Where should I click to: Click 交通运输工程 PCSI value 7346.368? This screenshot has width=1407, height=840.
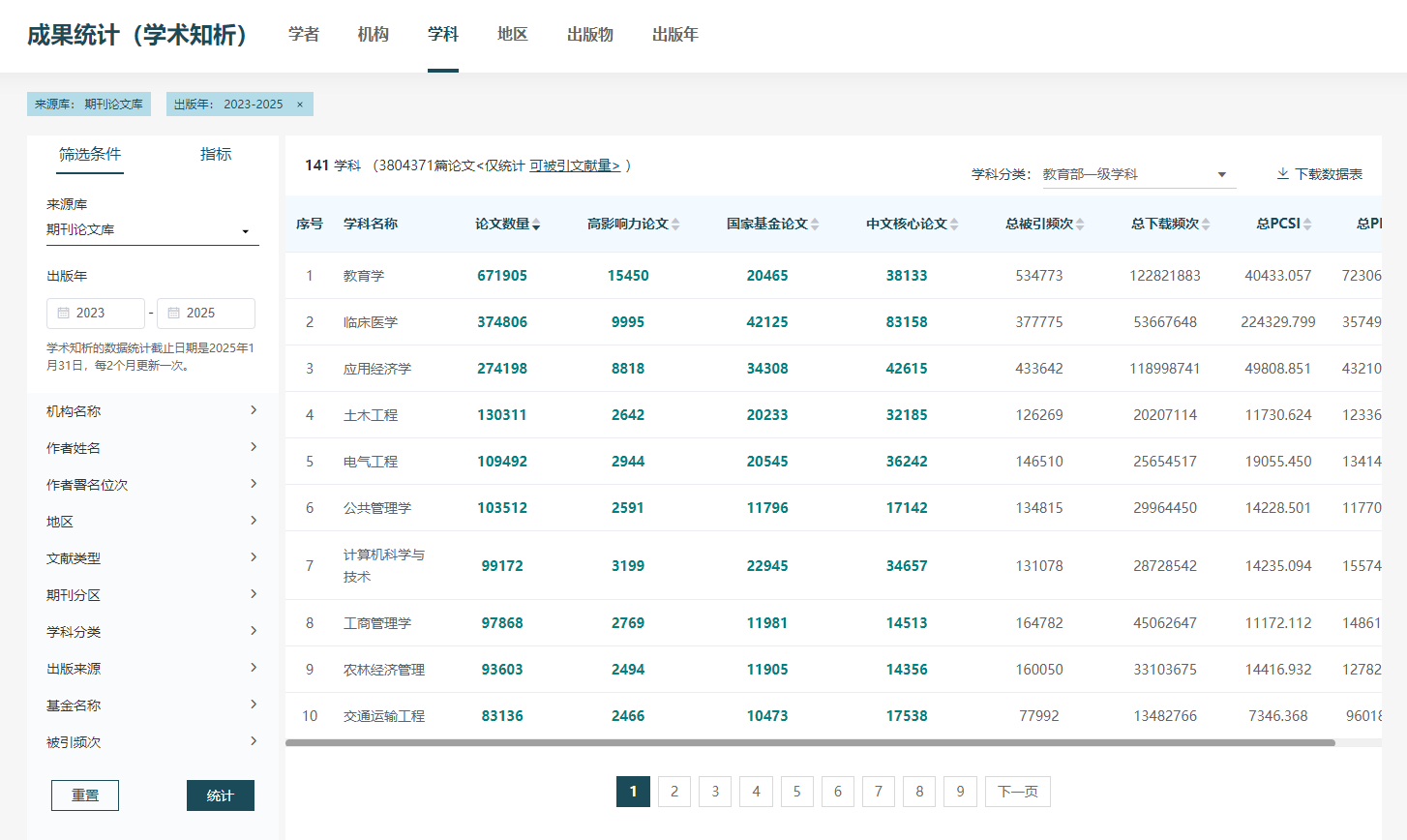(x=1278, y=716)
